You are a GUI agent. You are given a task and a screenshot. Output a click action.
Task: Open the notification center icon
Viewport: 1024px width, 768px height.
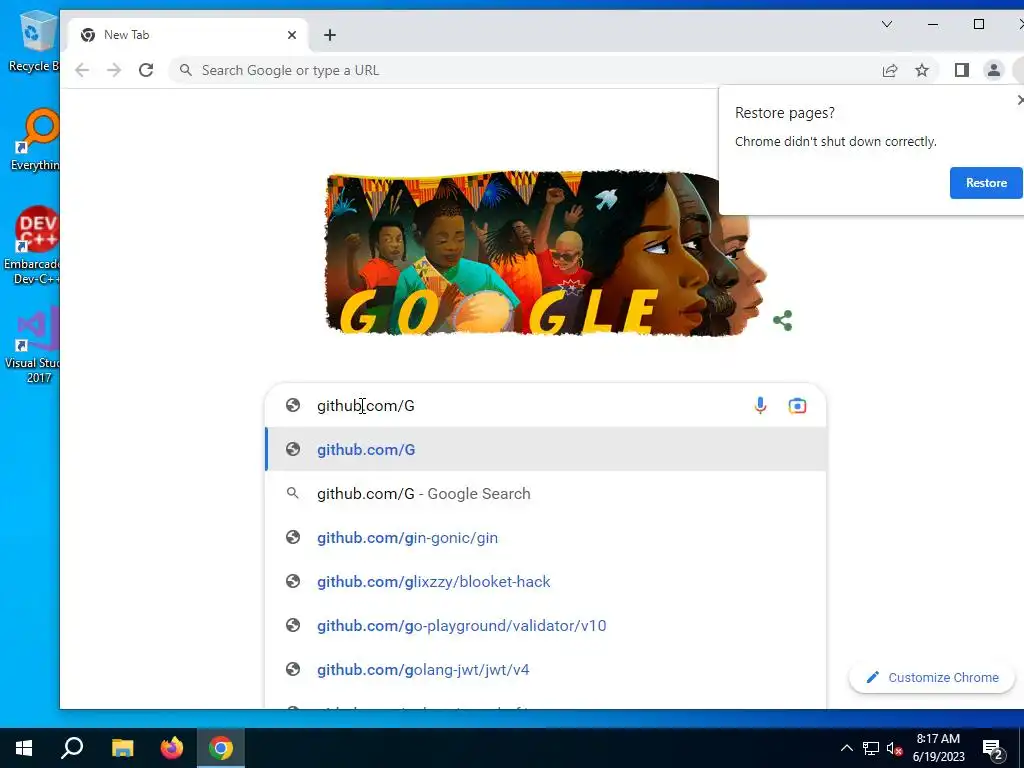tap(993, 749)
